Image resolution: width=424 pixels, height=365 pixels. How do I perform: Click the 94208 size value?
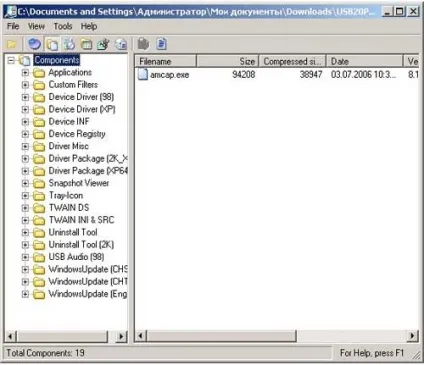(x=244, y=74)
